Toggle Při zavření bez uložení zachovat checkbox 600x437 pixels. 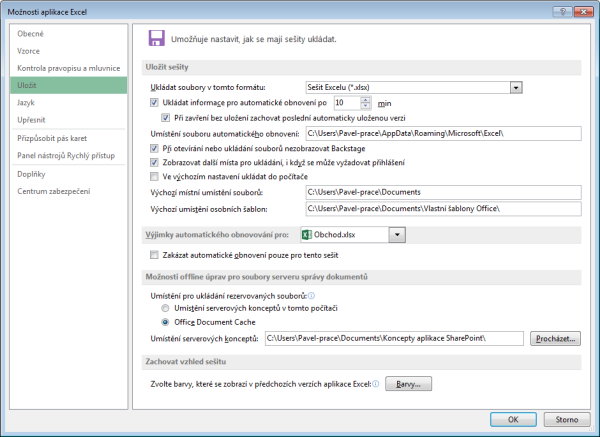click(x=165, y=118)
